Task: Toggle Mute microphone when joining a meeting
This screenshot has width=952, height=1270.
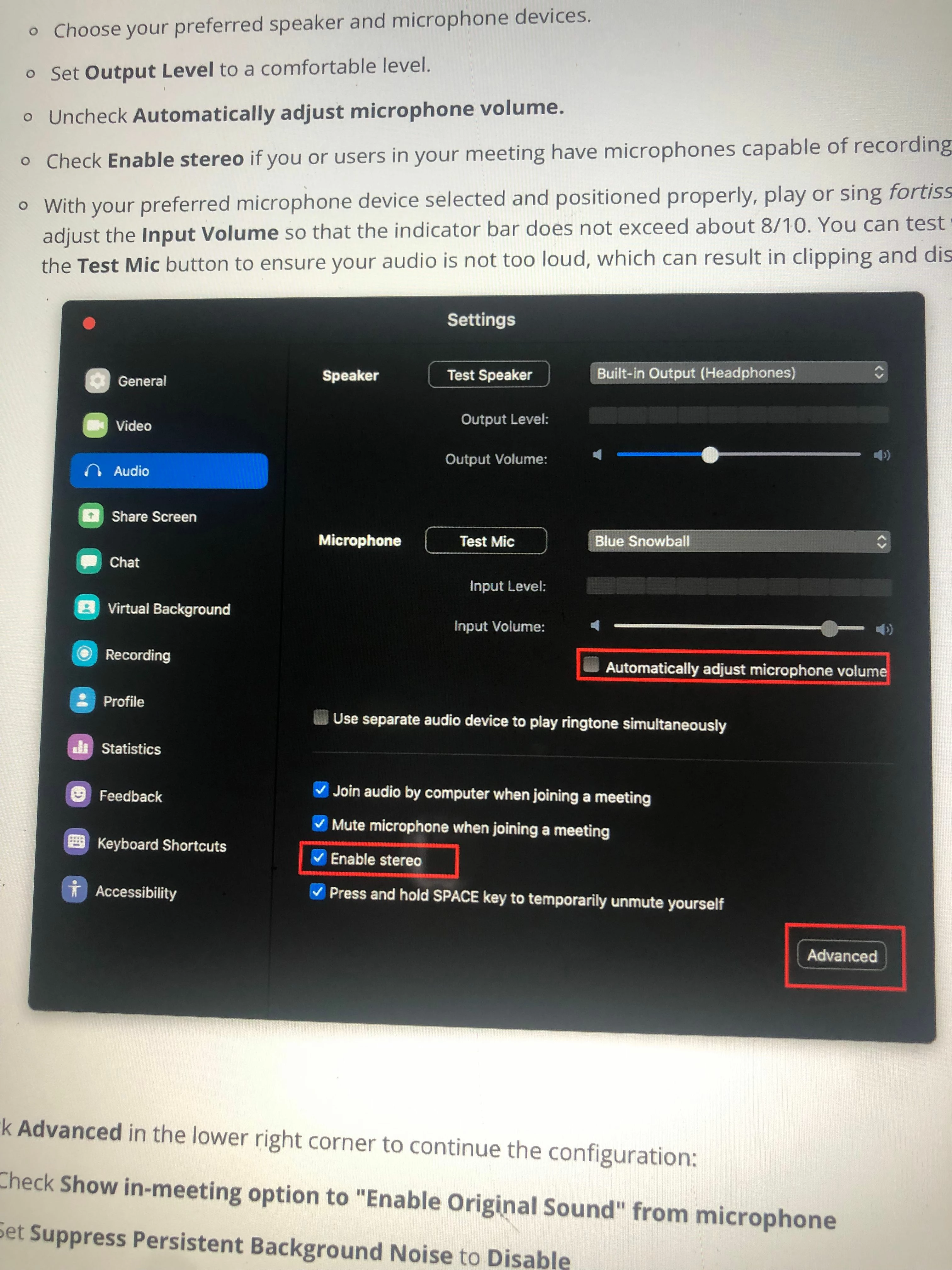Action: click(x=320, y=823)
